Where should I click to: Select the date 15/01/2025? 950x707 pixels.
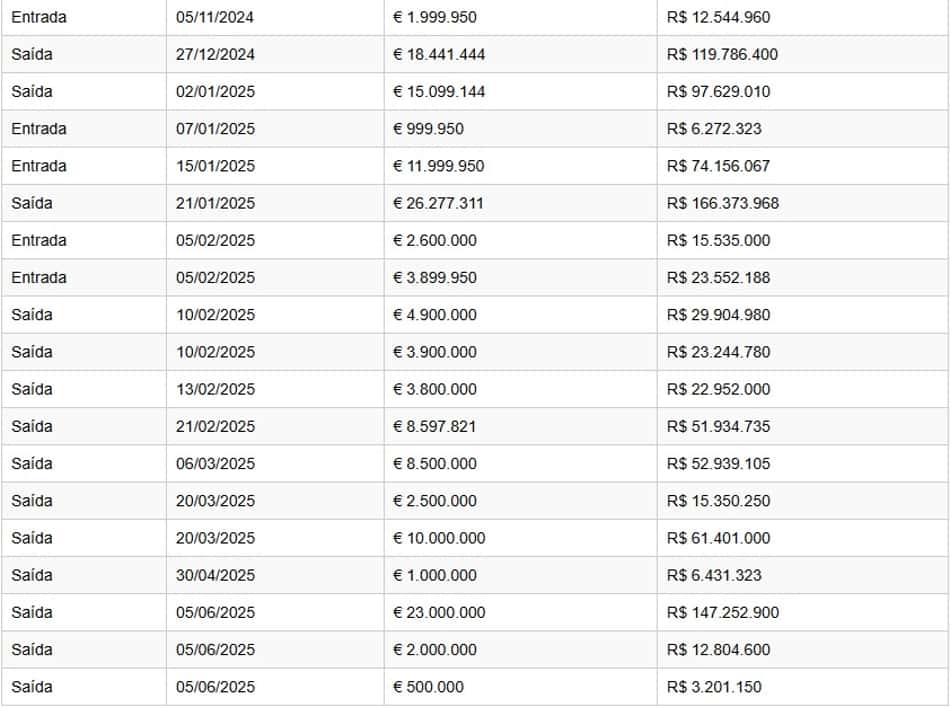pos(215,166)
